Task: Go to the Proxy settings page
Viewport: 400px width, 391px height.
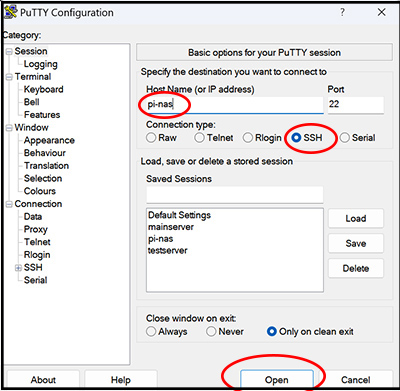Action: click(x=36, y=229)
